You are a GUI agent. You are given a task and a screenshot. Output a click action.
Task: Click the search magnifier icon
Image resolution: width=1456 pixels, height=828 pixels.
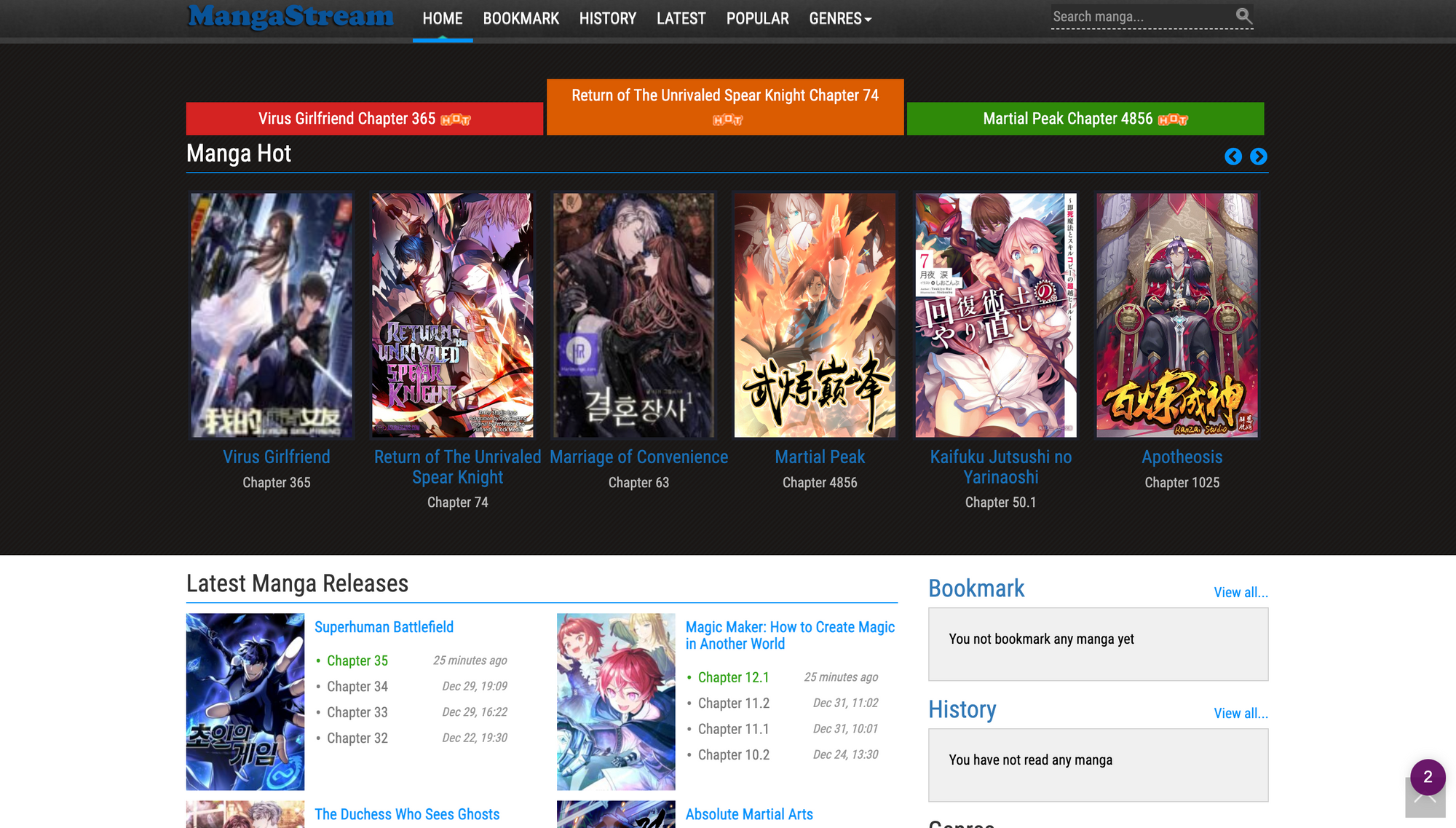pyautogui.click(x=1243, y=16)
